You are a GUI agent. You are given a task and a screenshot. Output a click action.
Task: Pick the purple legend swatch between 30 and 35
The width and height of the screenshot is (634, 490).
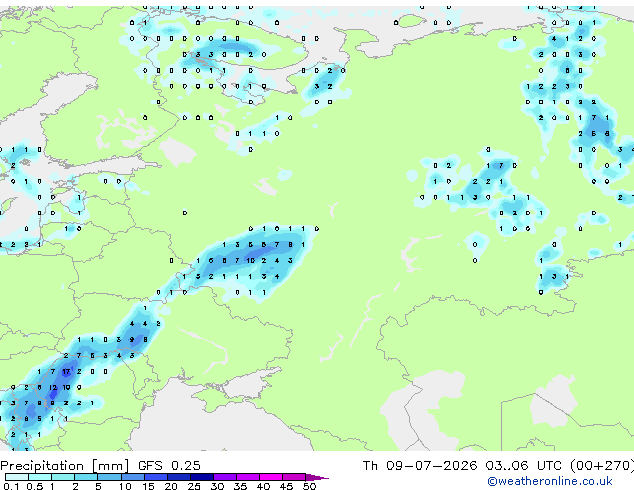[x=225, y=477]
